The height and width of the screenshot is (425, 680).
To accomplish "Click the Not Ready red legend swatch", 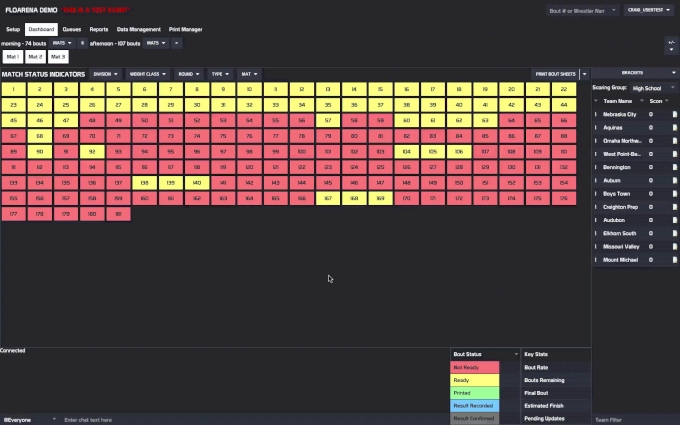I will click(484, 368).
